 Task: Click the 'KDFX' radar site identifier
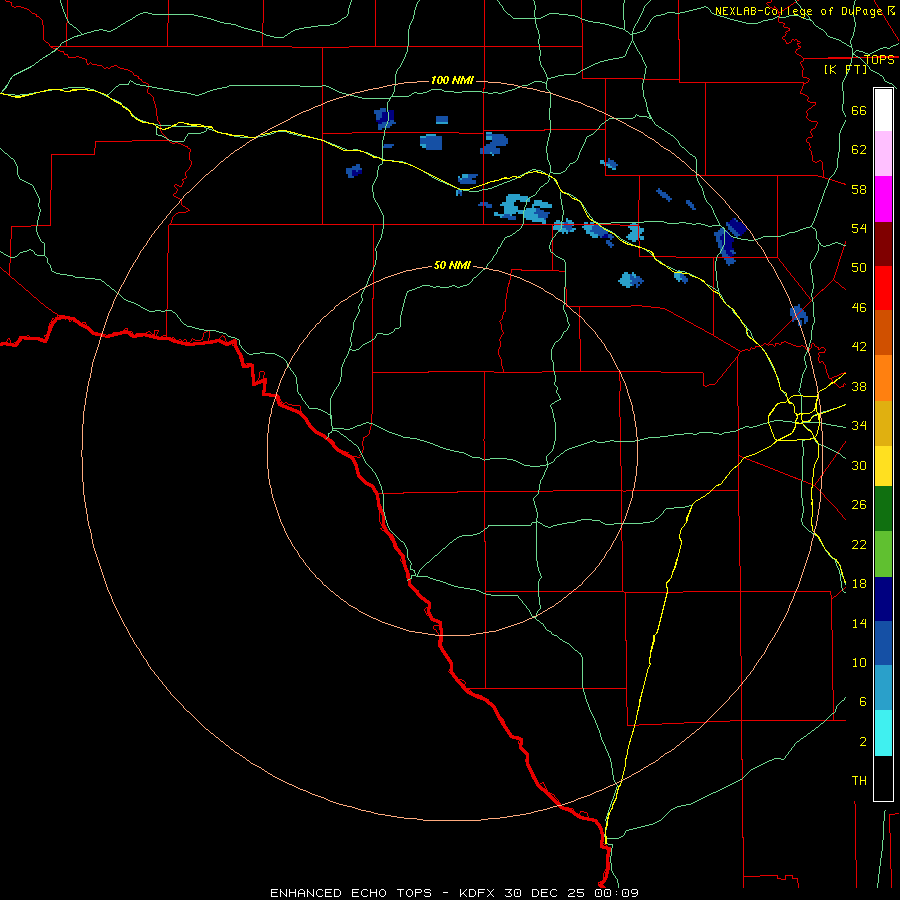(476, 893)
